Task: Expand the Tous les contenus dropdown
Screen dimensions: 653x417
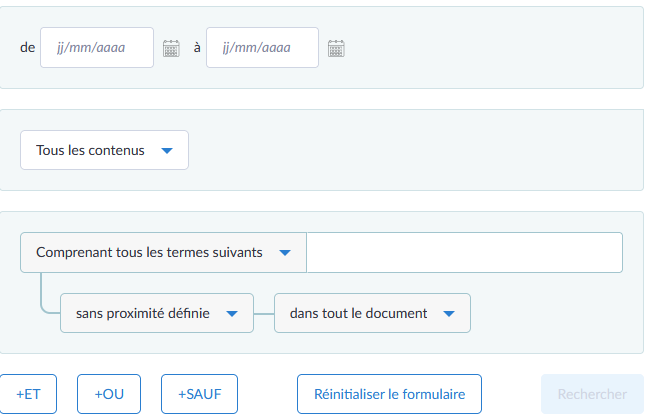Action: tap(104, 151)
